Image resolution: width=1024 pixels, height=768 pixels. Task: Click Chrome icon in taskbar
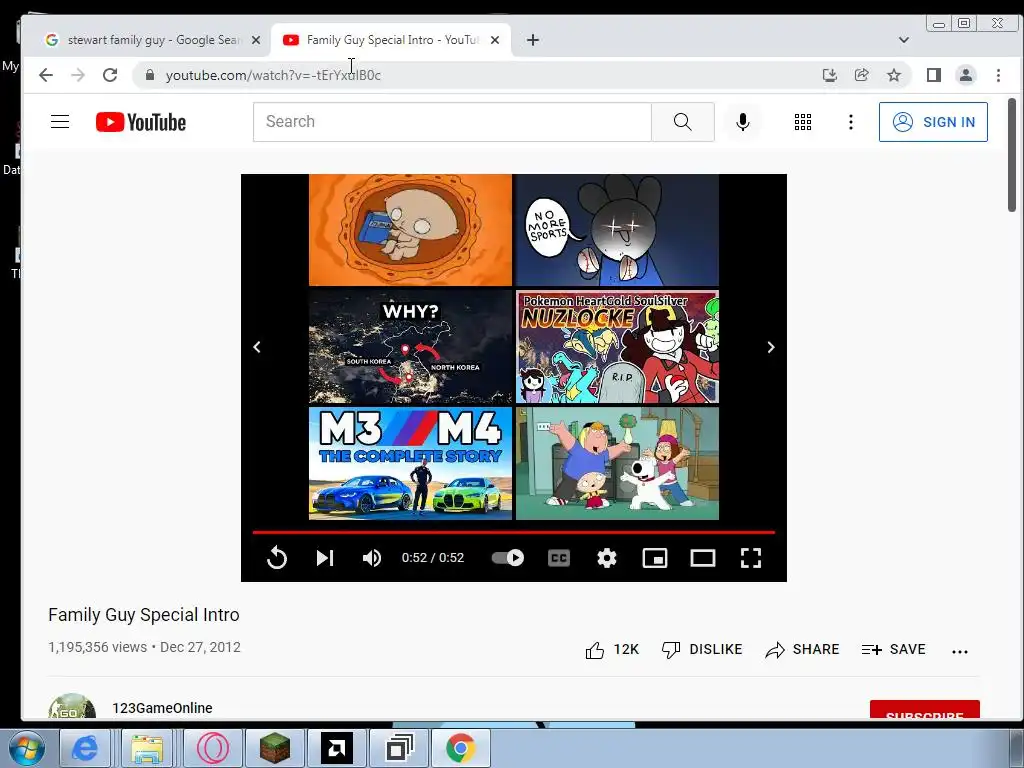click(460, 748)
